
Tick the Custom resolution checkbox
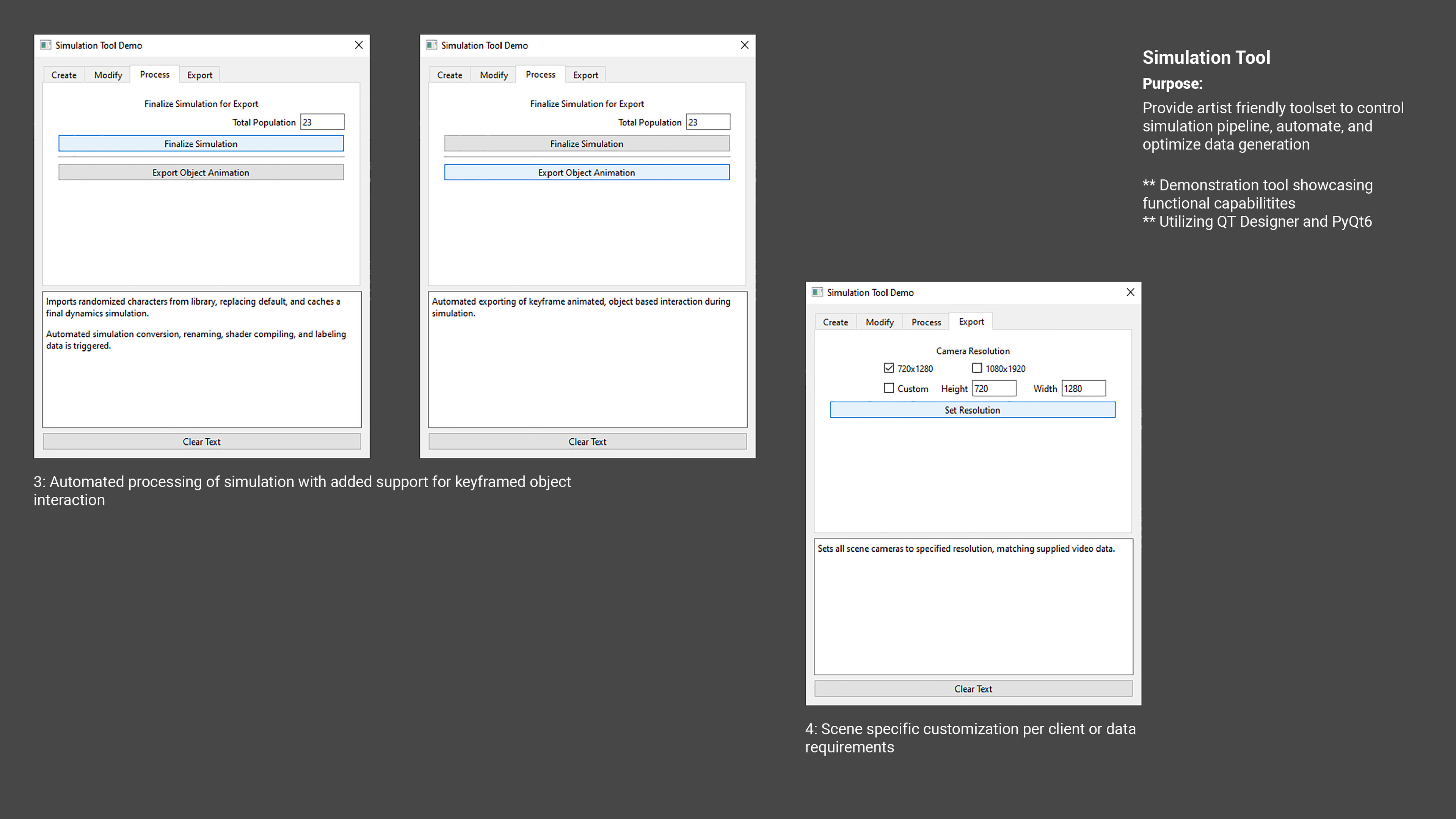click(888, 388)
